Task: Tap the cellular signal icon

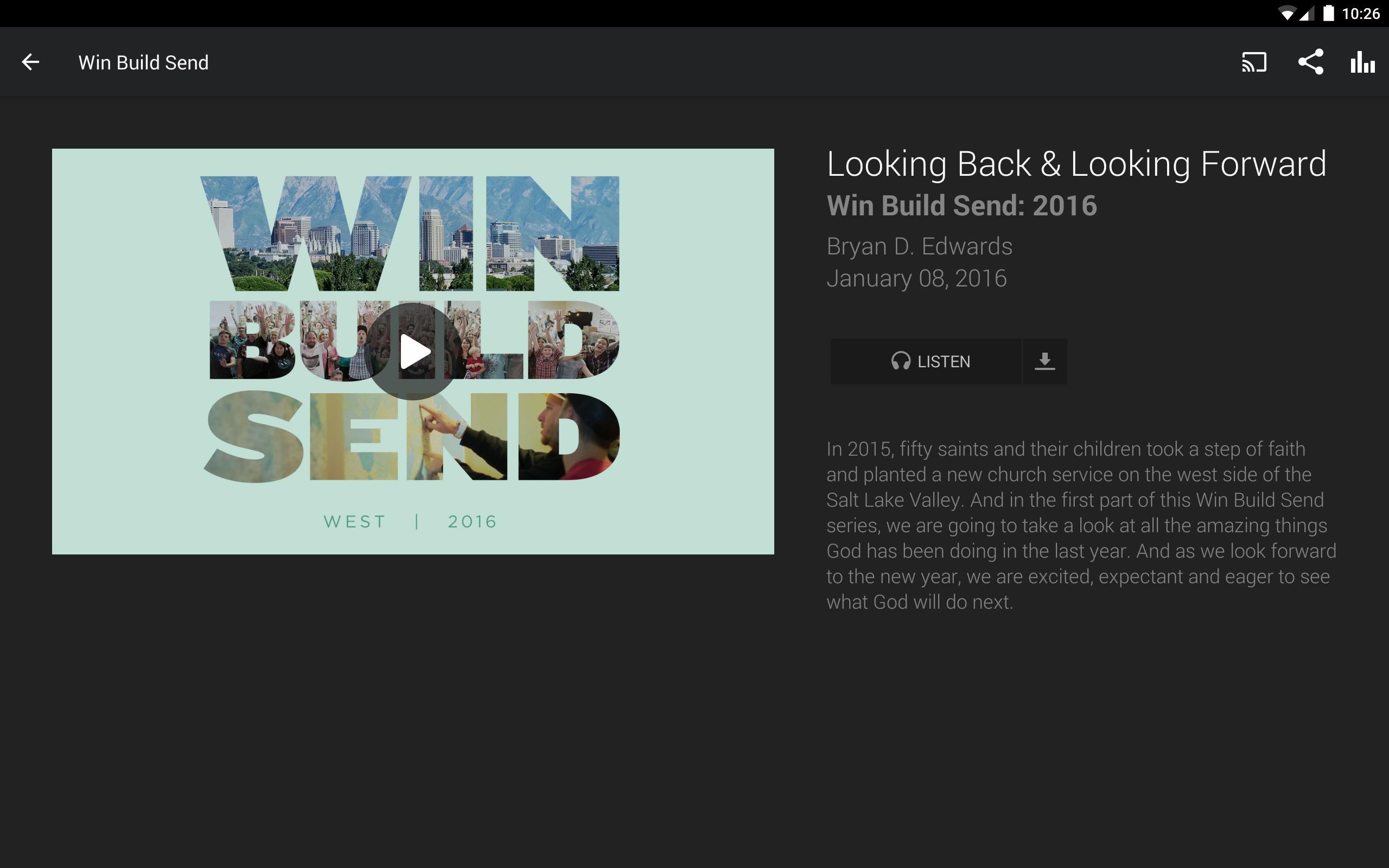Action: click(x=1307, y=13)
